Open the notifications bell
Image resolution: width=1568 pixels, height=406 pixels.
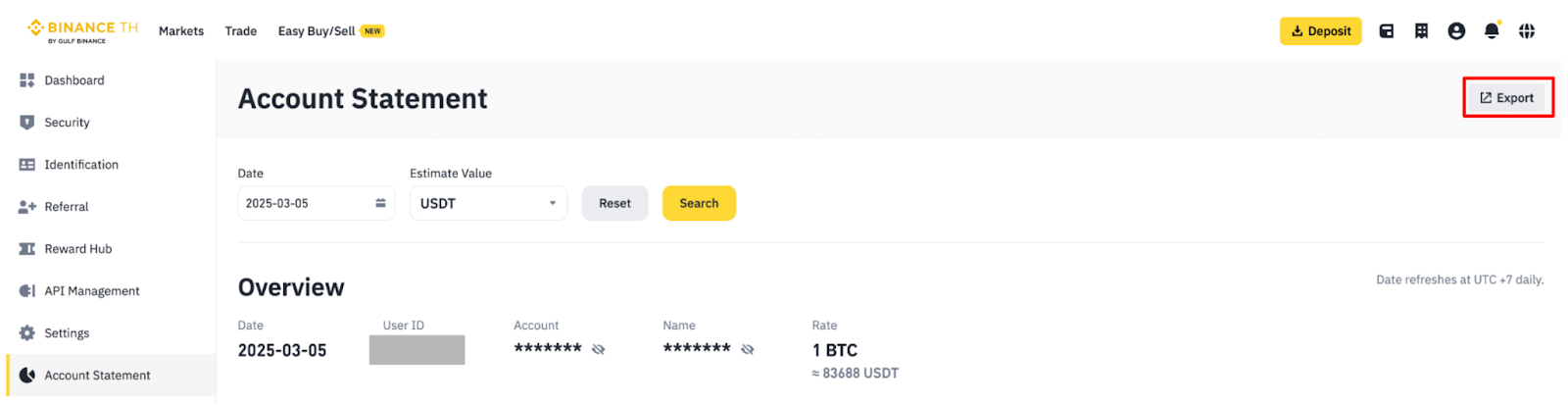tap(1492, 31)
